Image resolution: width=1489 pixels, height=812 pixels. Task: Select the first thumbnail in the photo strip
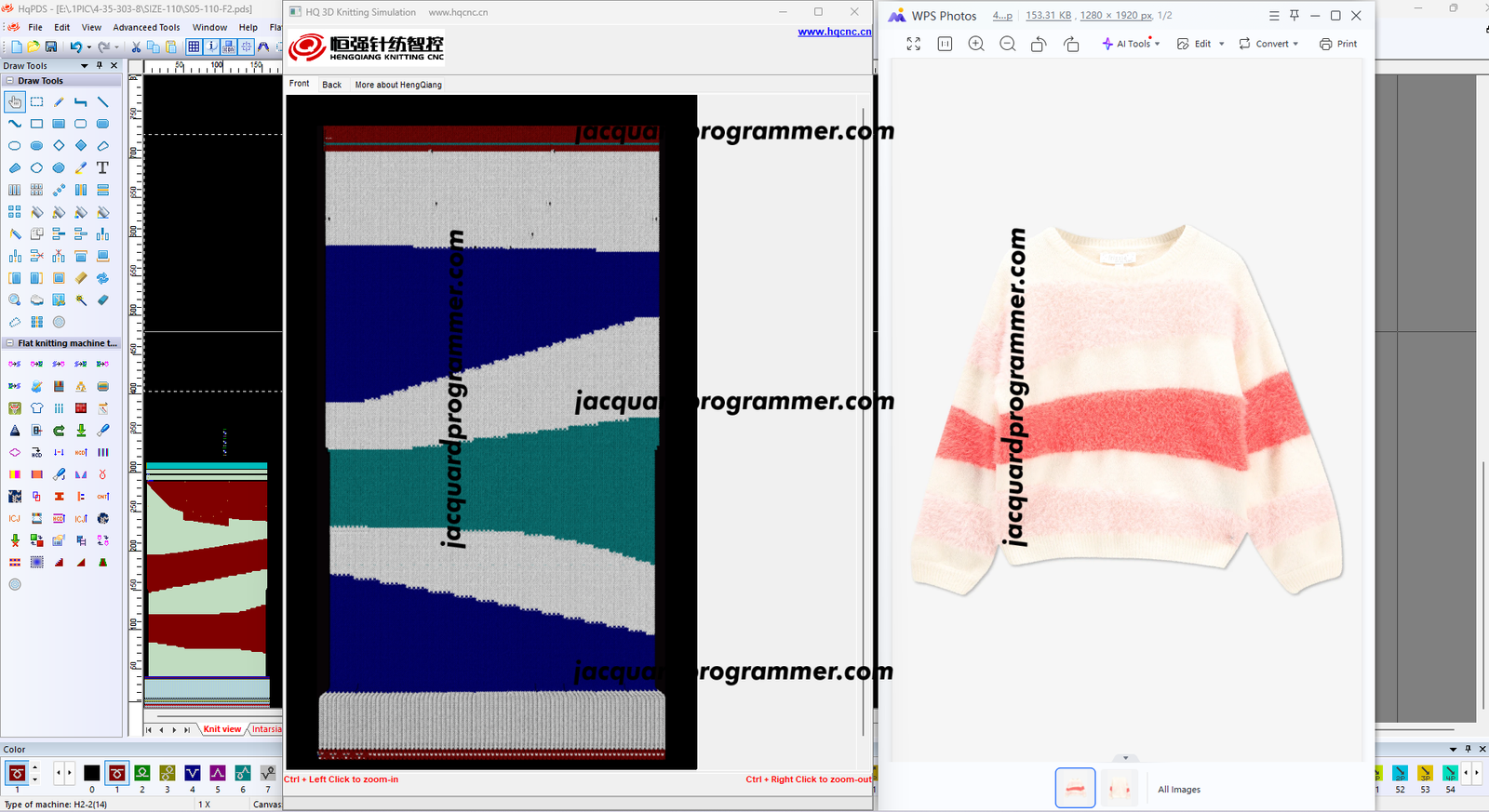(x=1075, y=789)
